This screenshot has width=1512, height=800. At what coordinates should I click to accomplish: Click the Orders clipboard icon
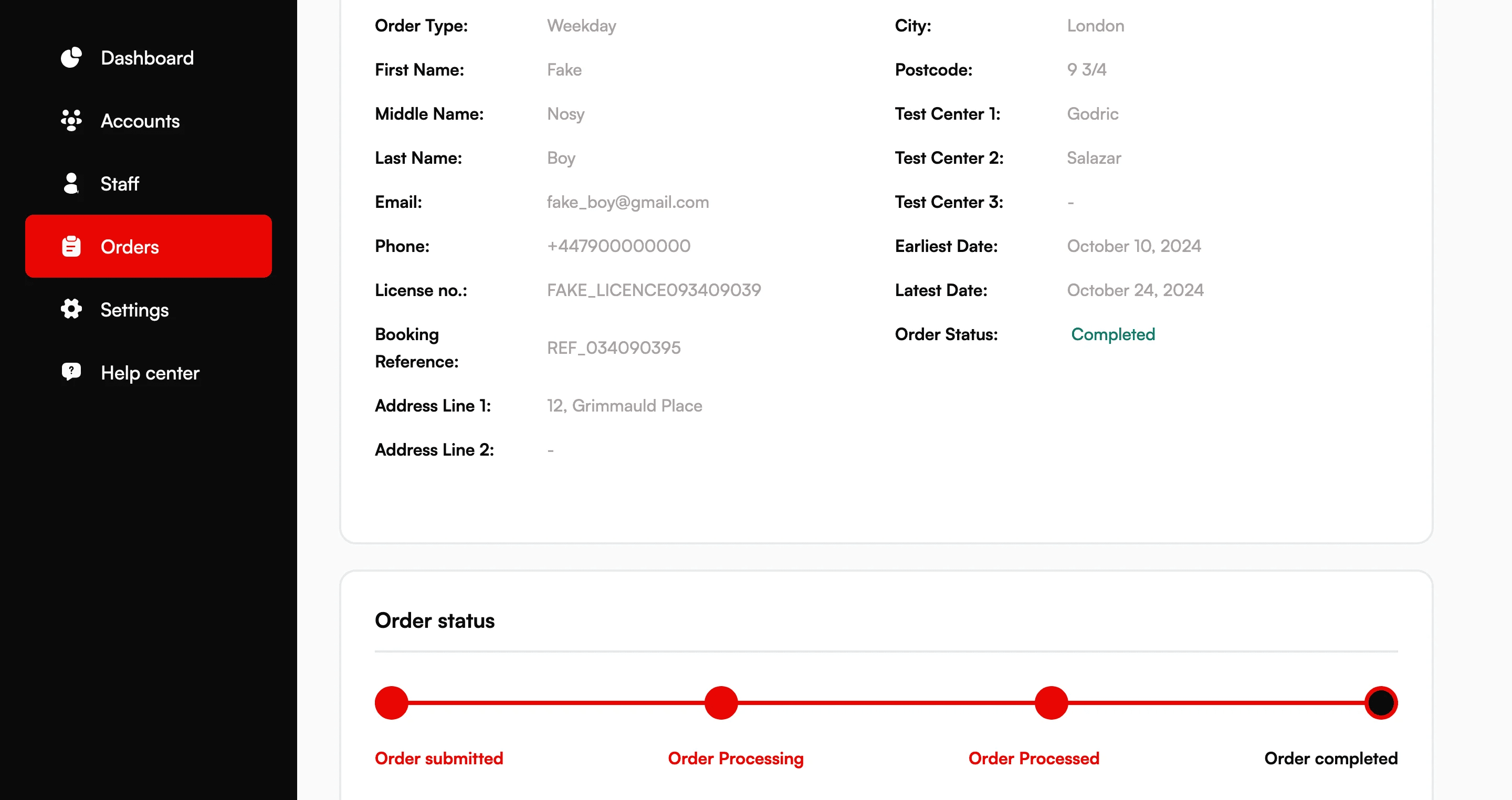pyautogui.click(x=71, y=247)
